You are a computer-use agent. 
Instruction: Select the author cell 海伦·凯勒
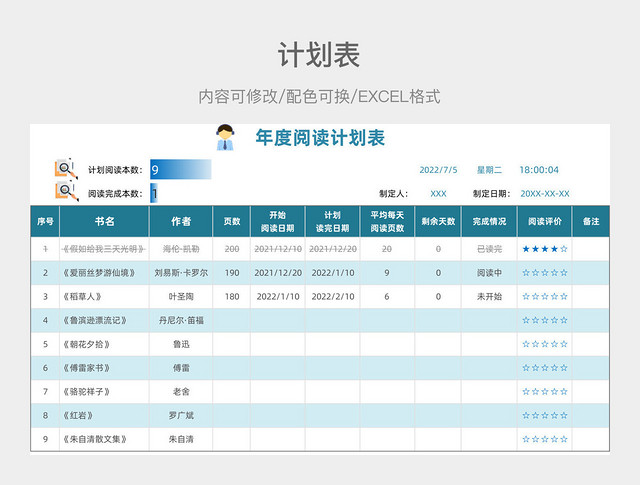(x=181, y=249)
